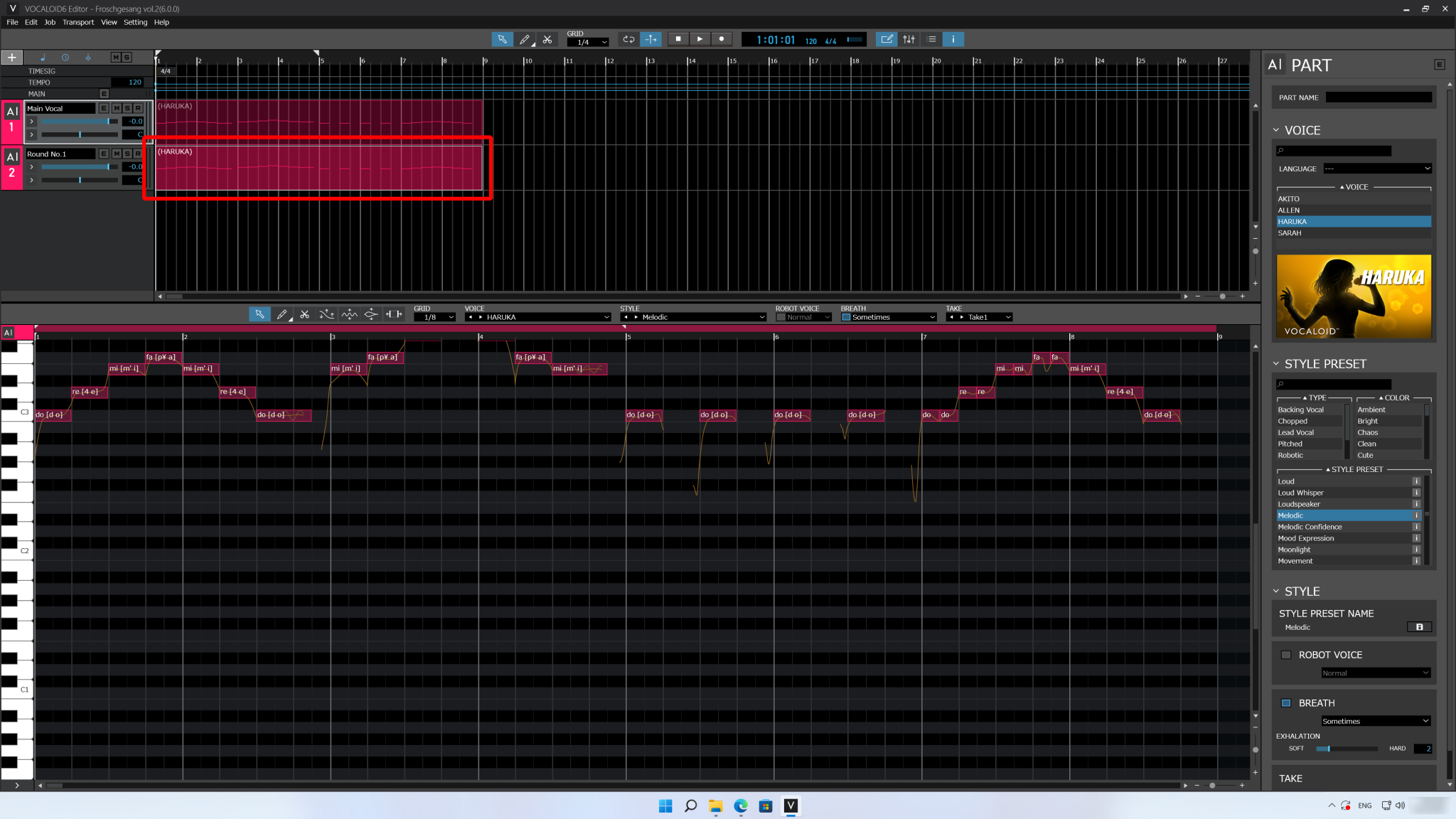1456x819 pixels.
Task: Select the note duration adjustment tool
Action: point(394,314)
